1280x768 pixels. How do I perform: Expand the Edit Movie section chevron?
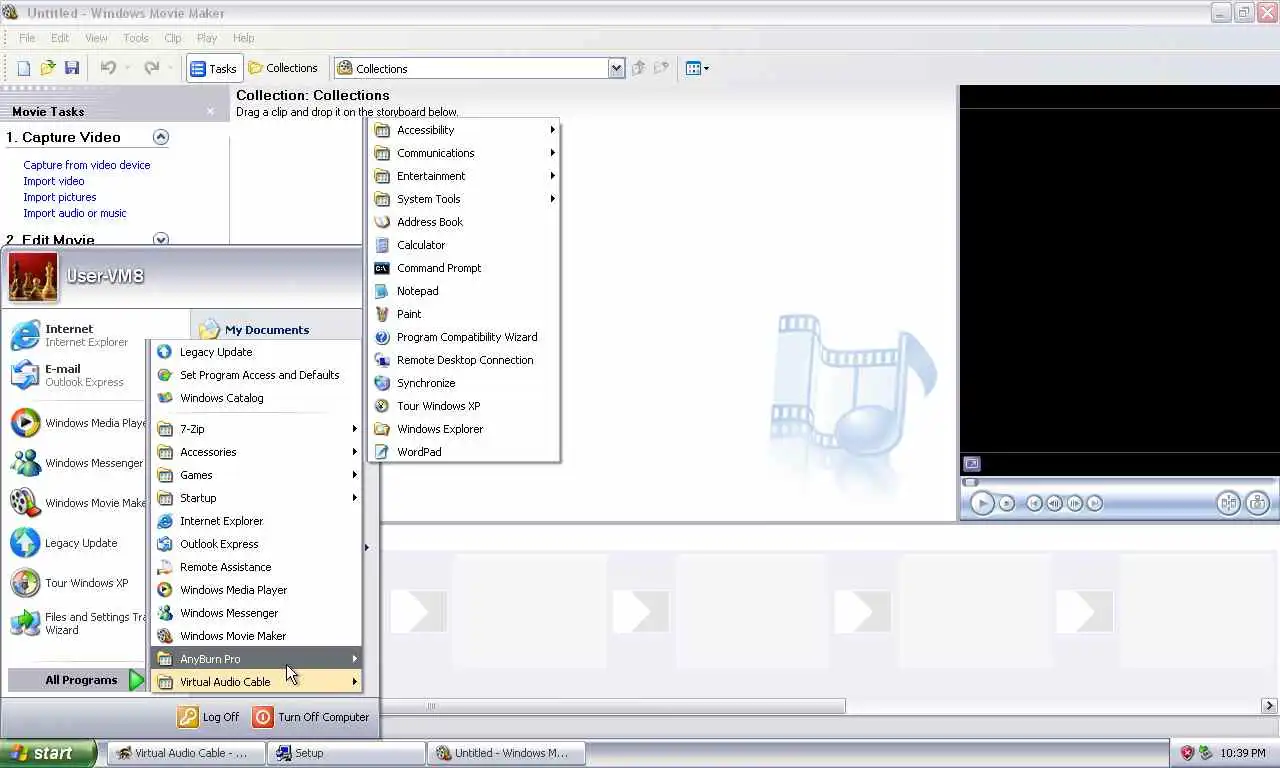160,239
